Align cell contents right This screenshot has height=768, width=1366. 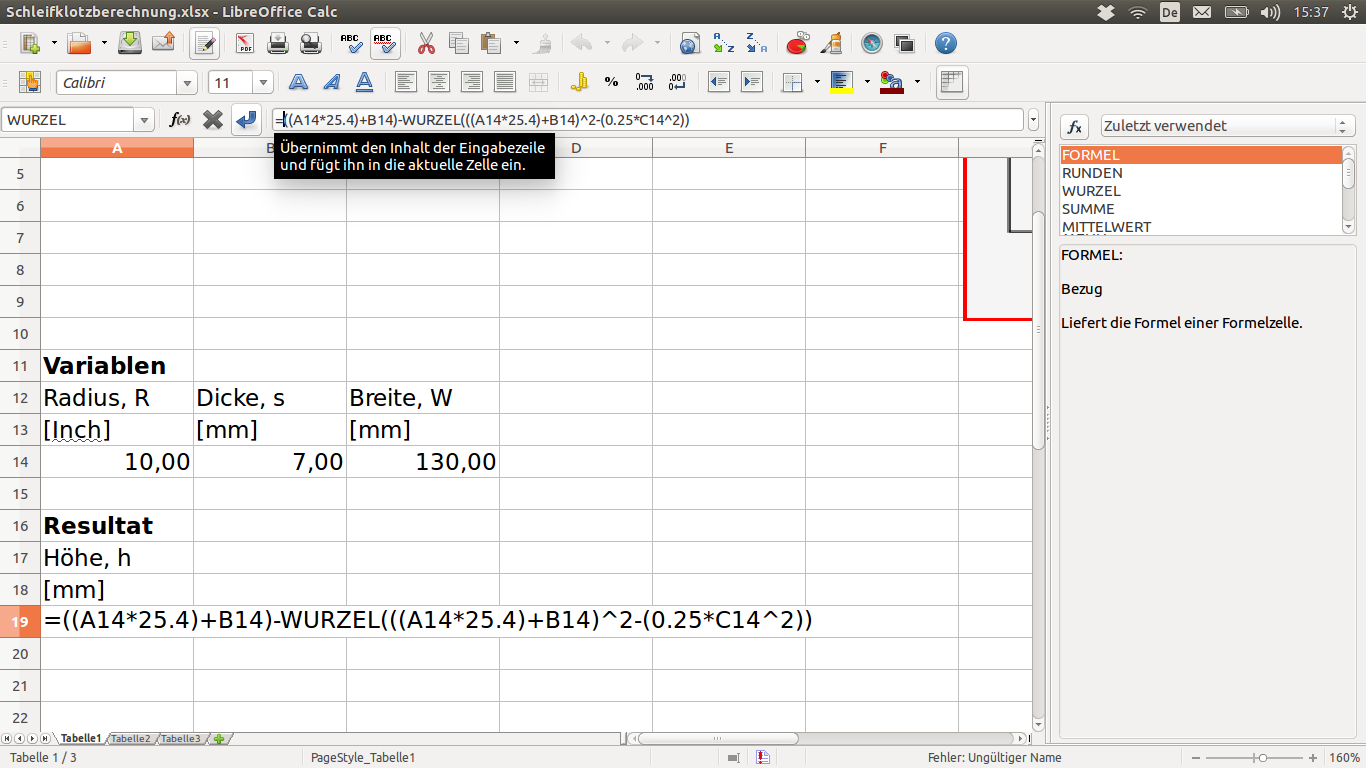471,82
